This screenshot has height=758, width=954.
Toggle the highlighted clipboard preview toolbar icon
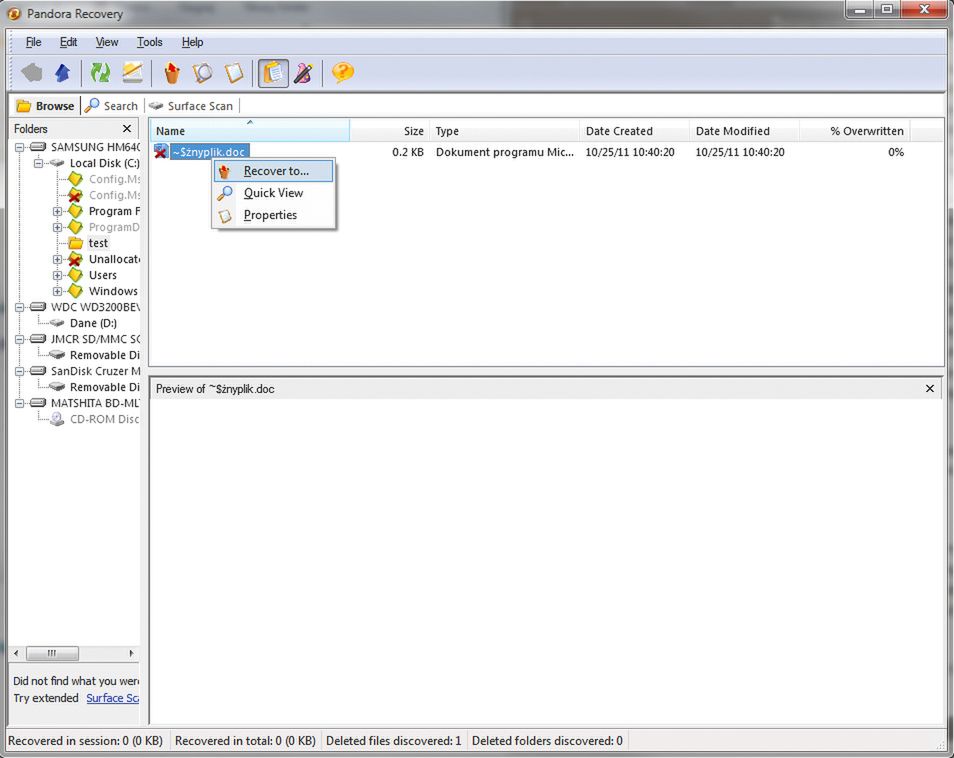click(273, 73)
